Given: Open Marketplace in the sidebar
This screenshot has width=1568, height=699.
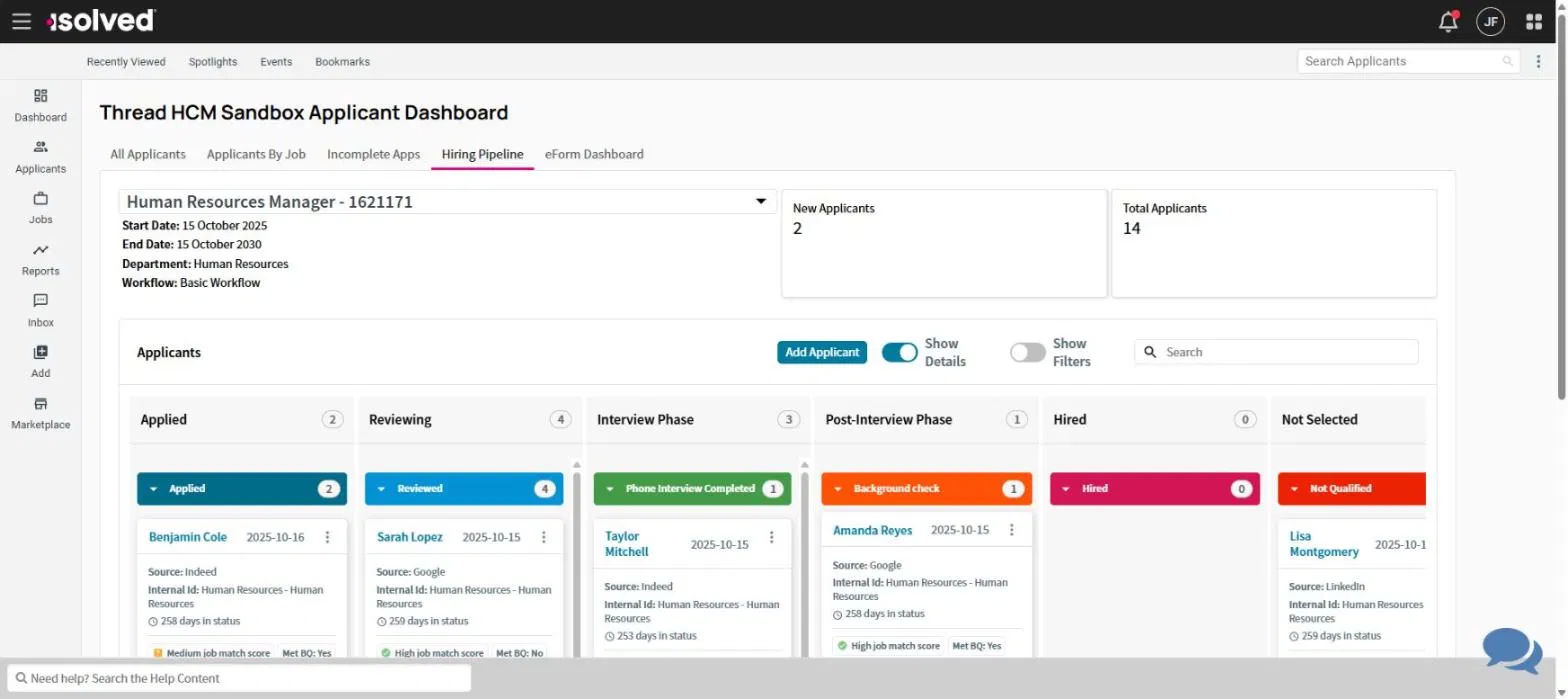Looking at the screenshot, I should (40, 413).
